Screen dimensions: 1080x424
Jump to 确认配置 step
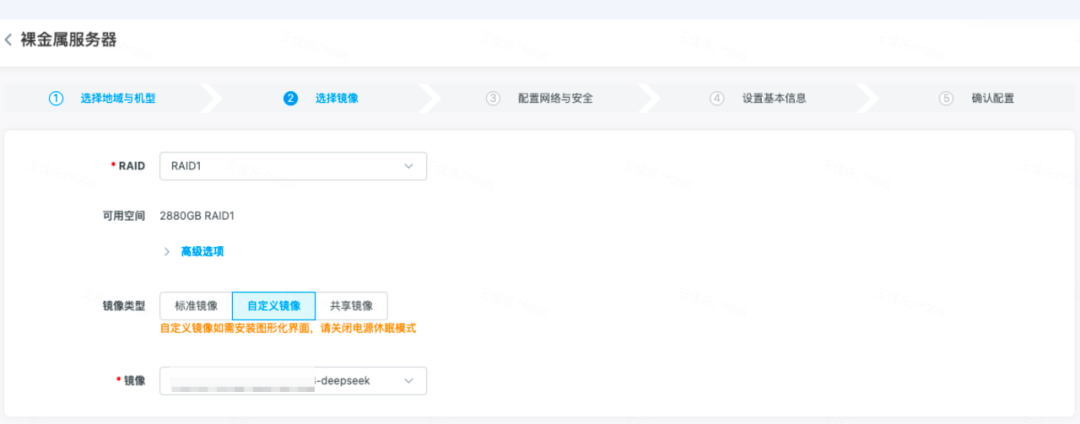pyautogui.click(x=992, y=98)
